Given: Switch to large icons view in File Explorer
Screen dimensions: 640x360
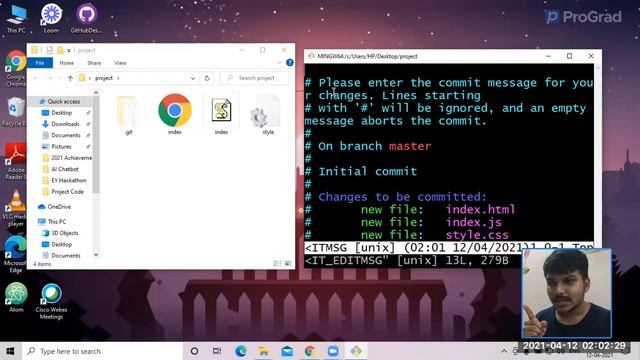Looking at the screenshot, I should [x=288, y=264].
